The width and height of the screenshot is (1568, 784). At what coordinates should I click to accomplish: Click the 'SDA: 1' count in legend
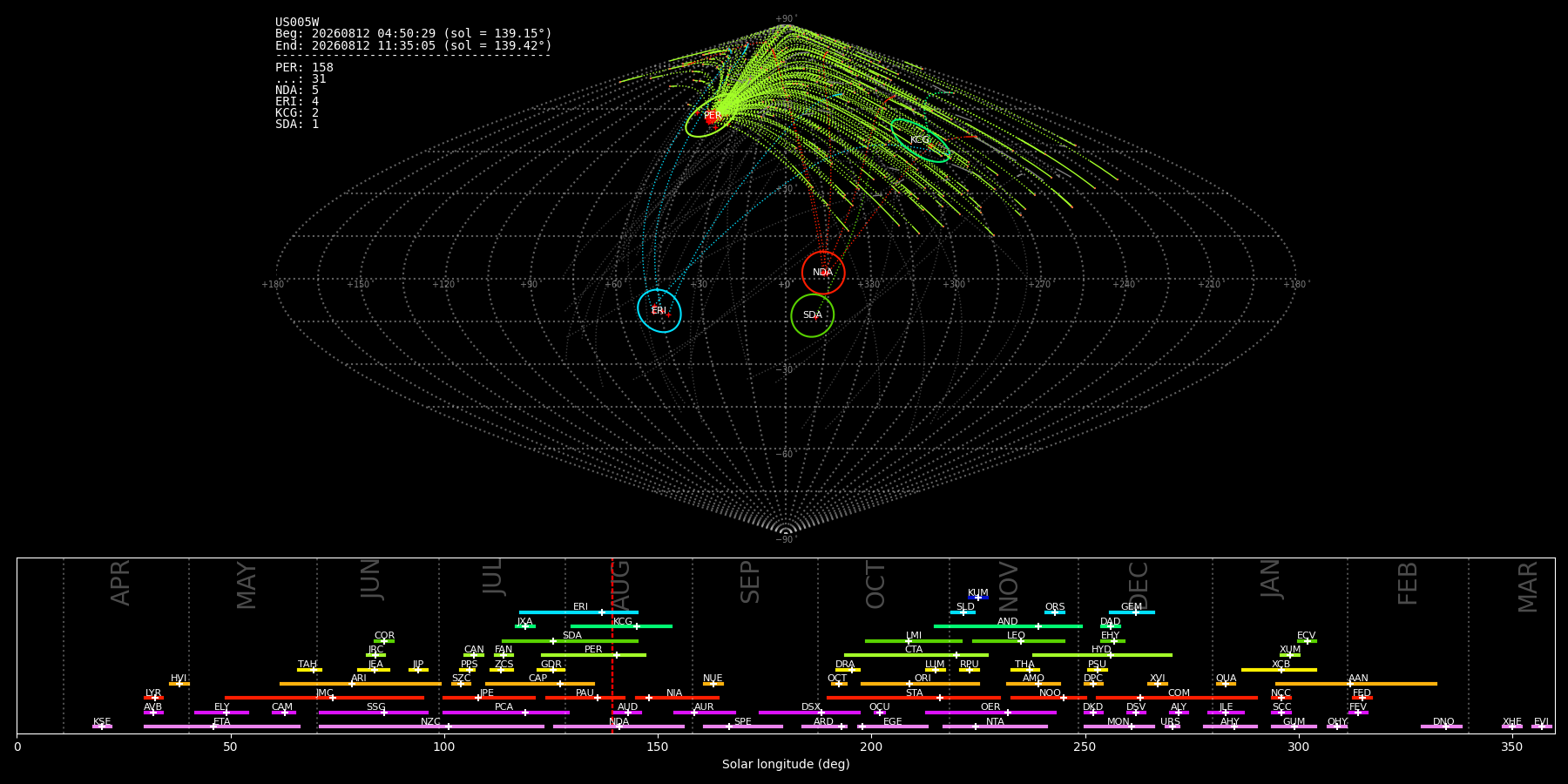[x=297, y=125]
